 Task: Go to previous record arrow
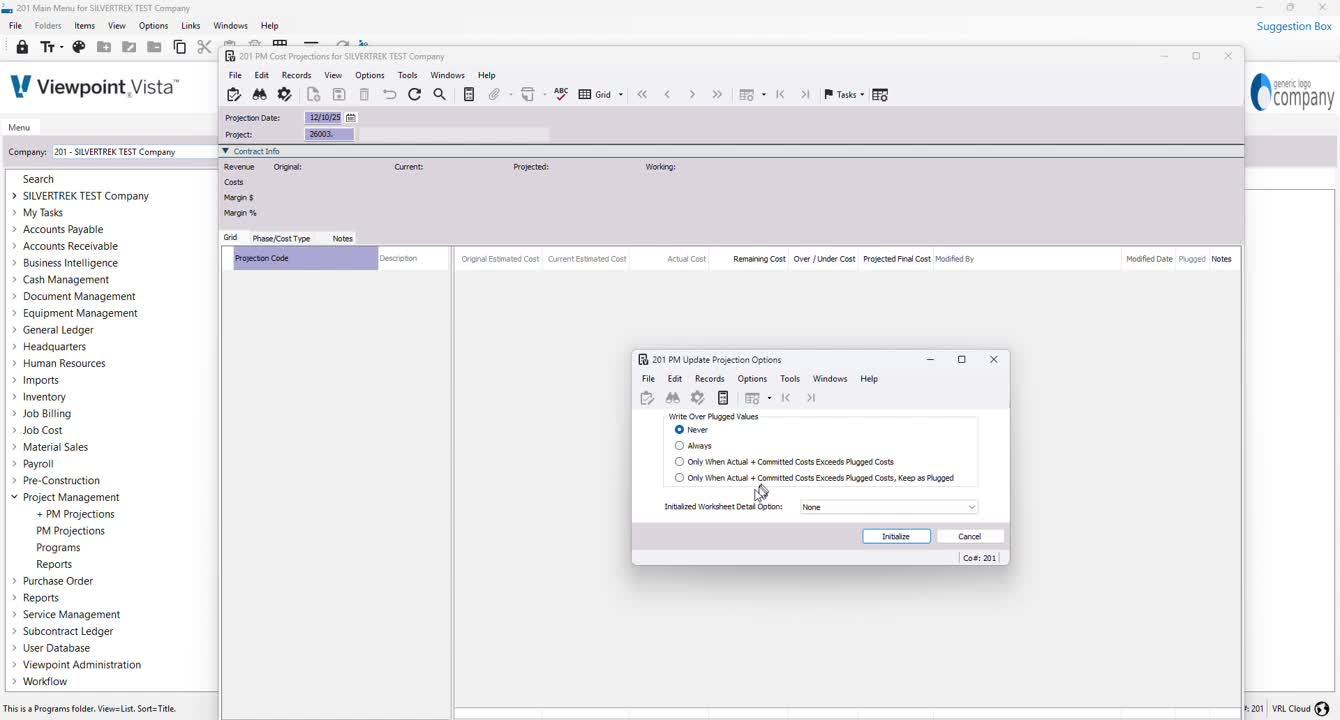[x=667, y=95]
